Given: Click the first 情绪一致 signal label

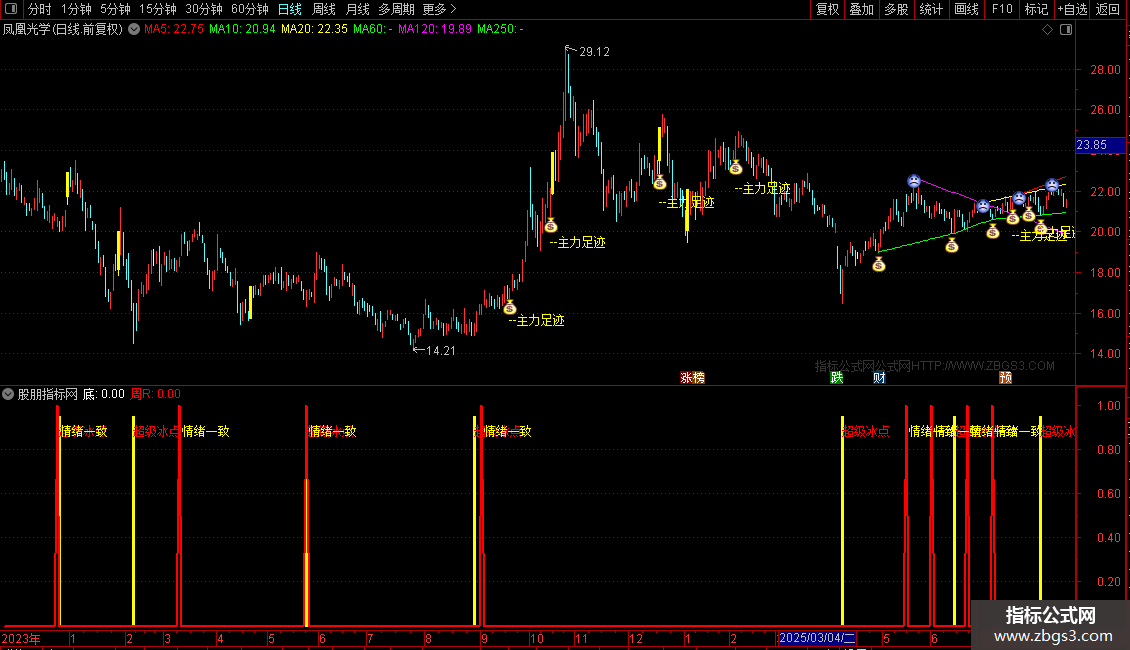Looking at the screenshot, I should pos(84,431).
